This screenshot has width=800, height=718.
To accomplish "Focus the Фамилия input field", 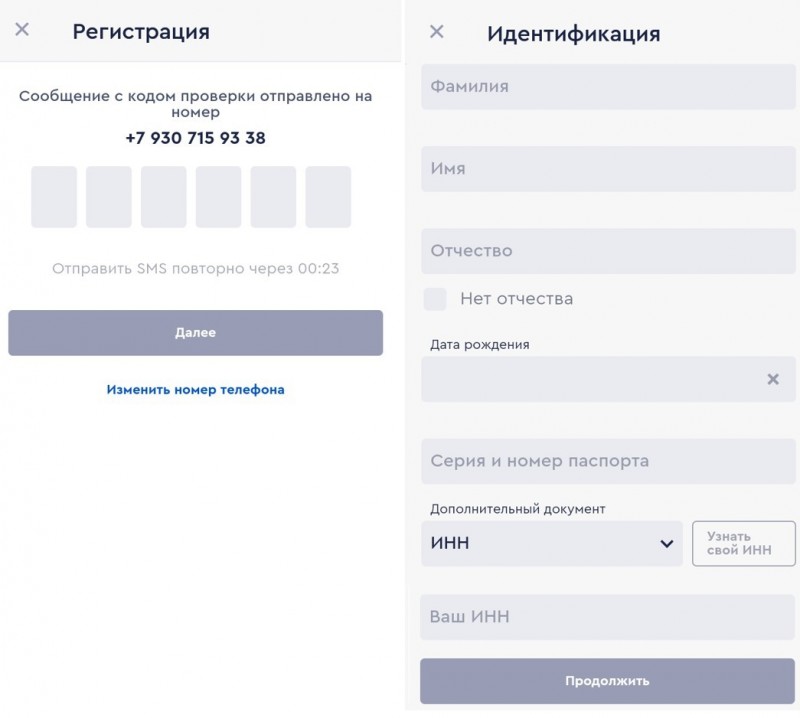I will tap(608, 87).
